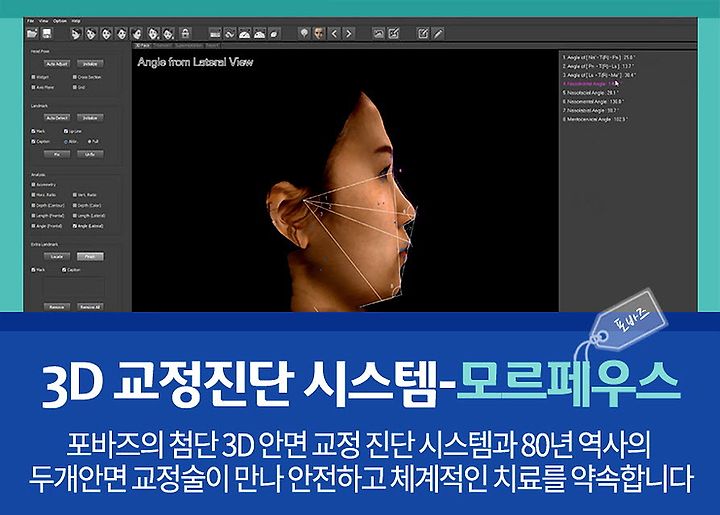Screen dimensions: 720x515
Task: Select measurement 3, Angle of [Ls-T(R)-Me']
Action: point(599,75)
